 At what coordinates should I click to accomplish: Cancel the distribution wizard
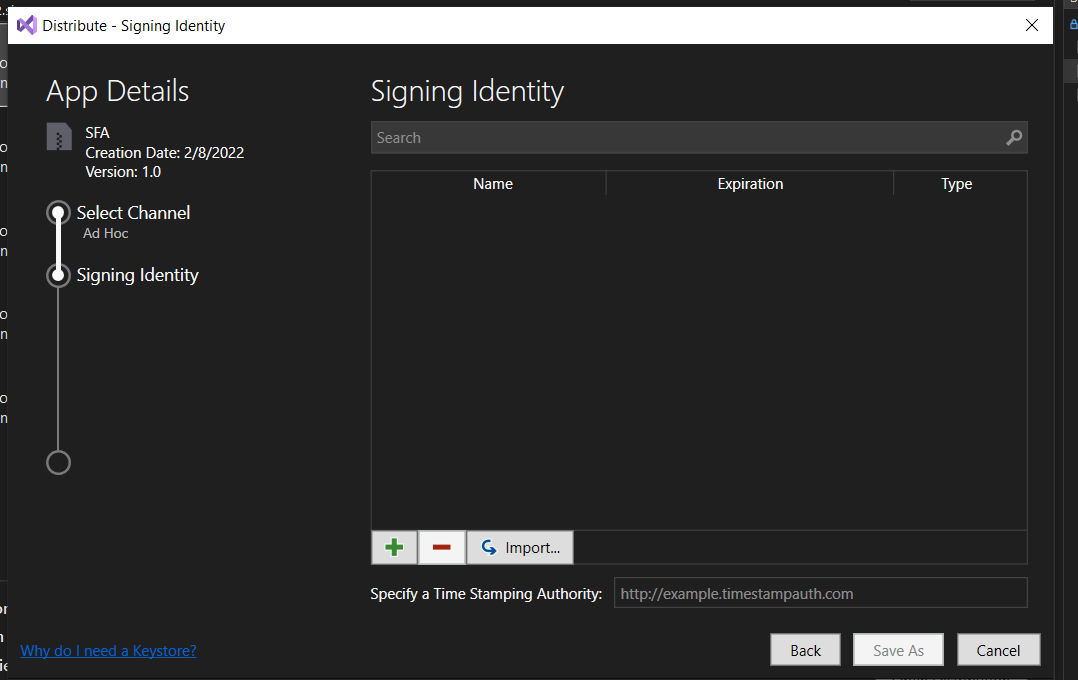pyautogui.click(x=998, y=649)
